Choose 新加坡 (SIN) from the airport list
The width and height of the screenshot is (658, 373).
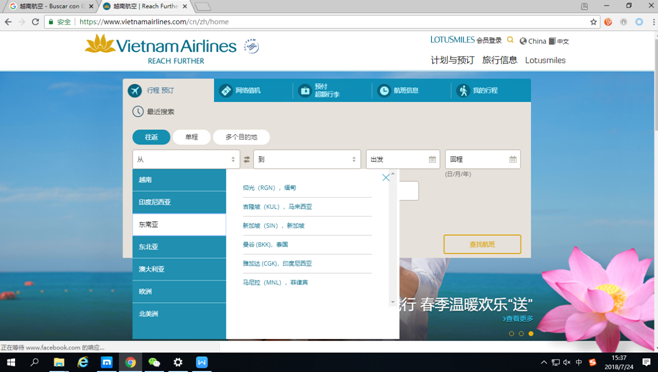coord(274,226)
